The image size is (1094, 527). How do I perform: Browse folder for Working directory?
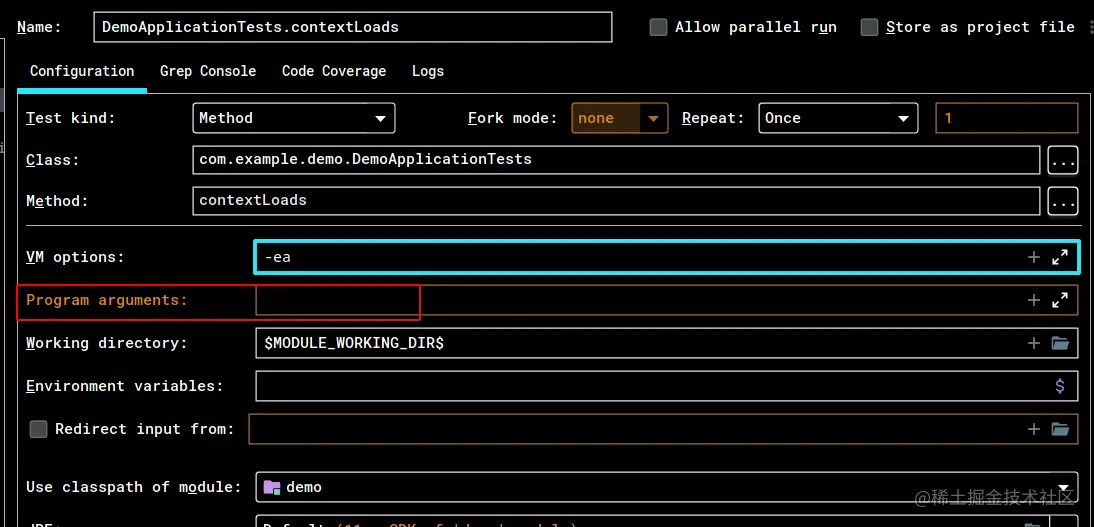[1061, 343]
